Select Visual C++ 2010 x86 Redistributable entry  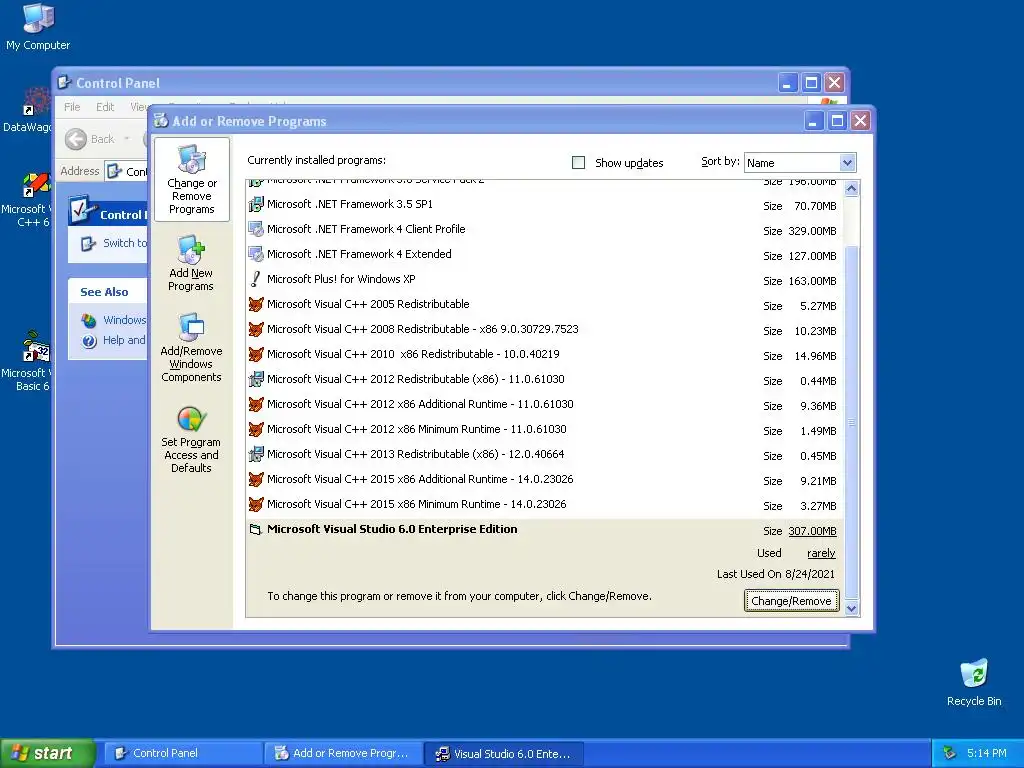point(545,354)
